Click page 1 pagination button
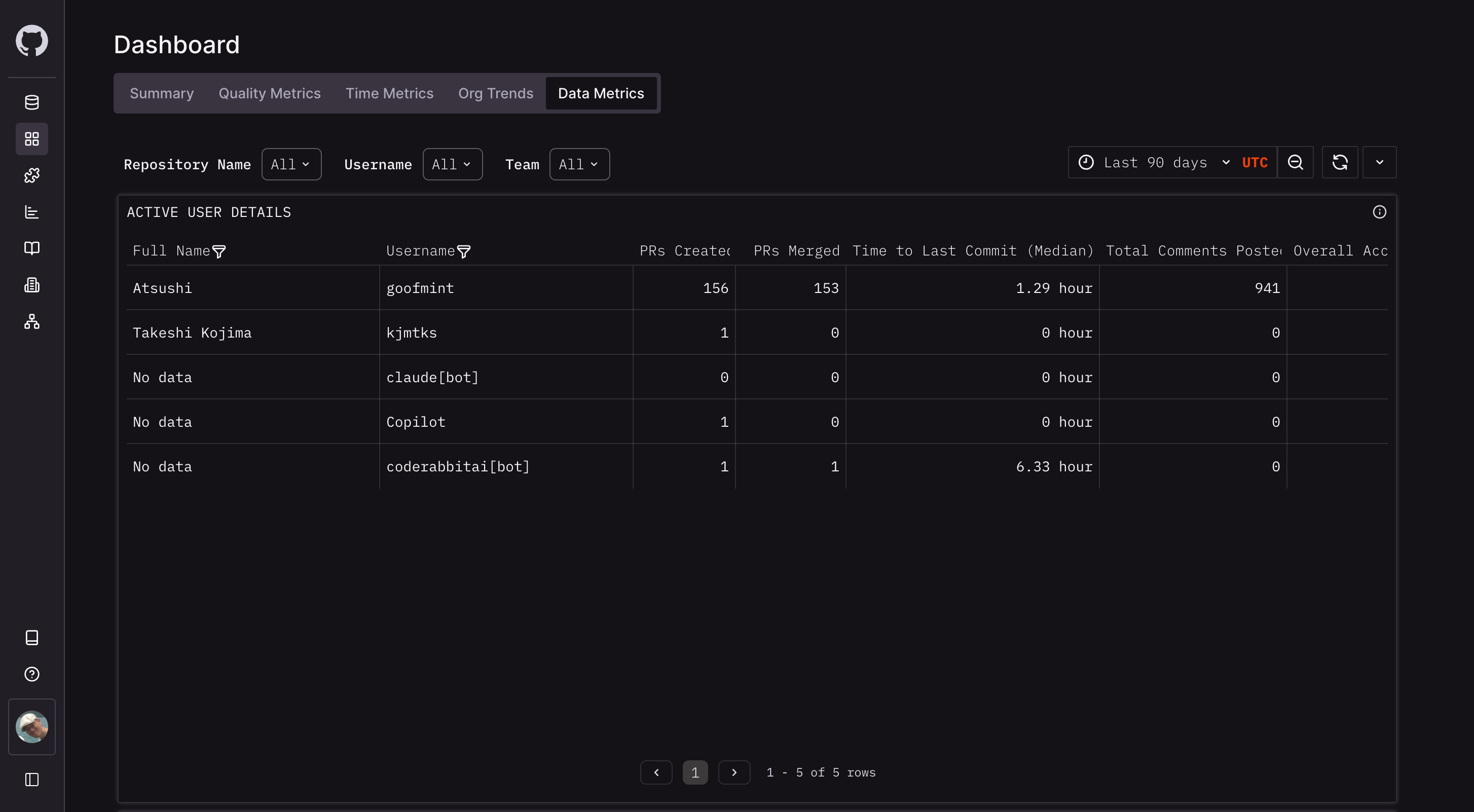The height and width of the screenshot is (812, 1474). point(694,772)
